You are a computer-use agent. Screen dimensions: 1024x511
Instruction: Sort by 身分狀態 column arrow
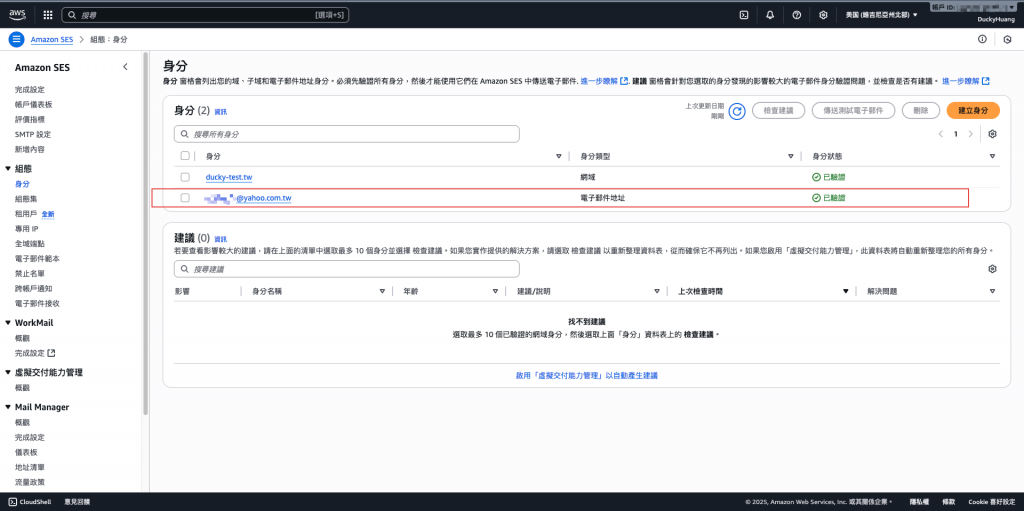pyautogui.click(x=993, y=157)
